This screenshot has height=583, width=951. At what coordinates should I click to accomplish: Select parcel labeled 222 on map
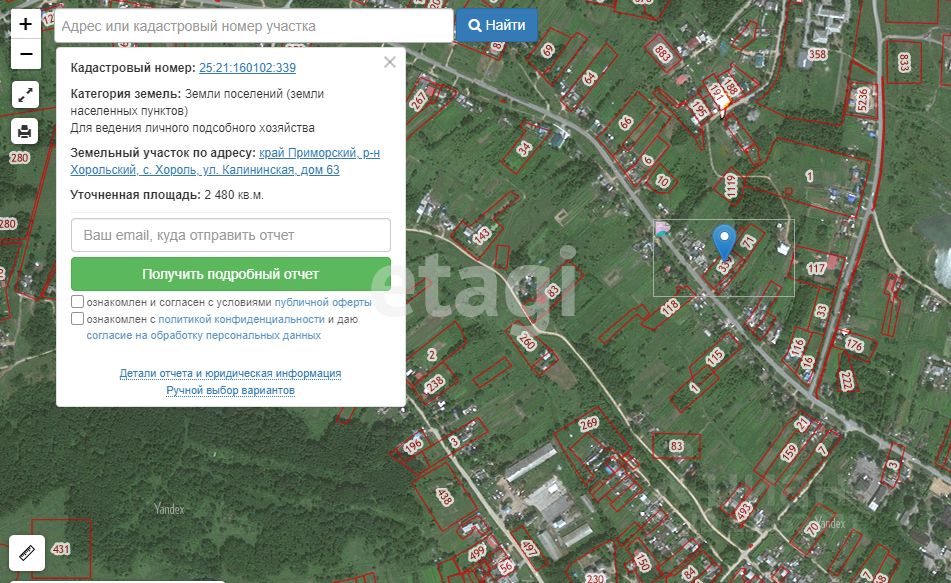point(847,380)
